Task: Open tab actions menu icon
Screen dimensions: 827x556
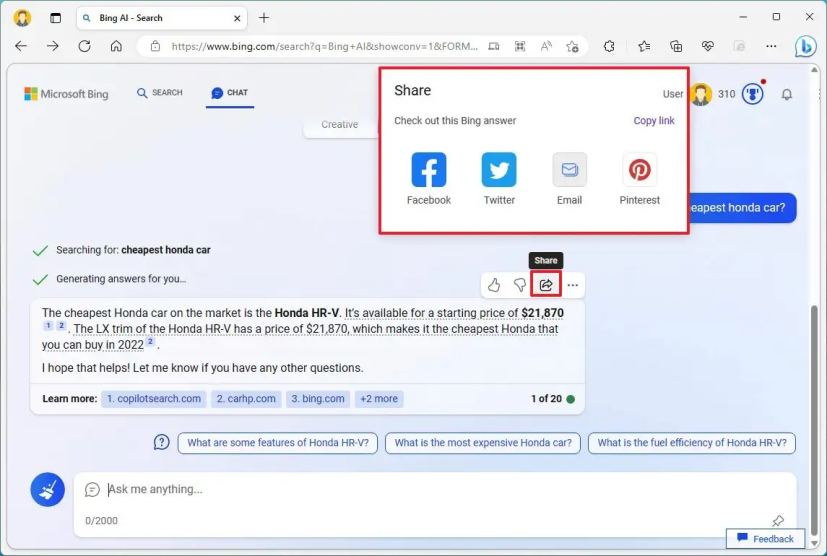Action: (55, 18)
